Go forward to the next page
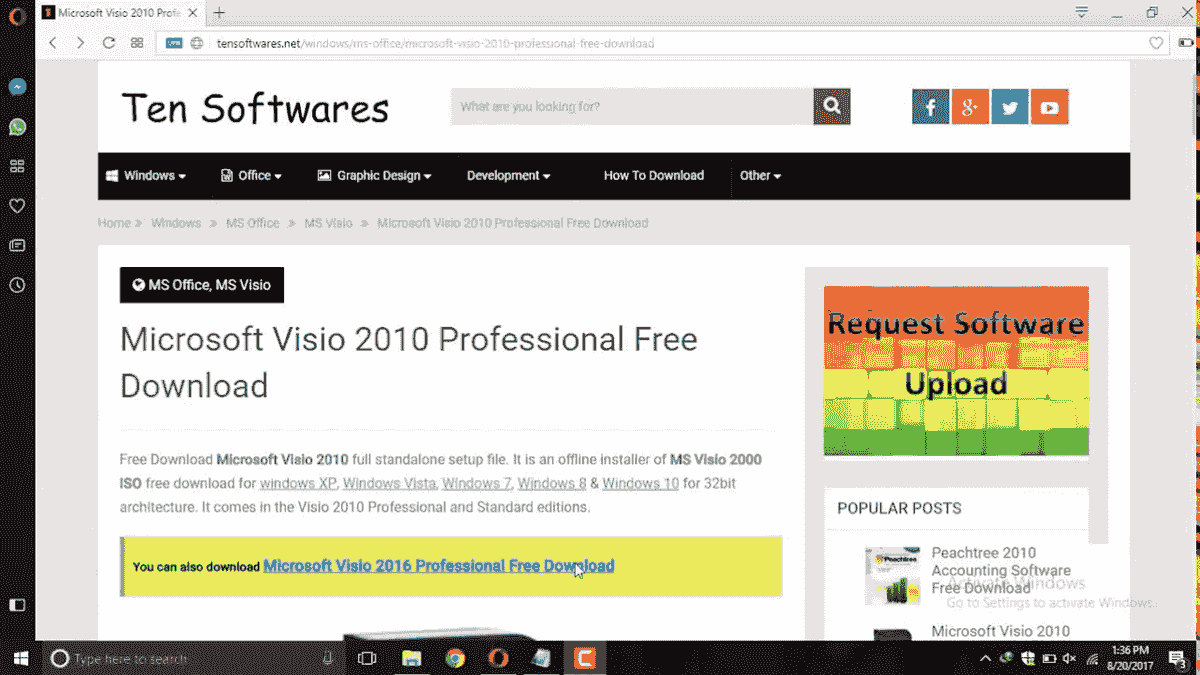The height and width of the screenshot is (675, 1200). 81,43
